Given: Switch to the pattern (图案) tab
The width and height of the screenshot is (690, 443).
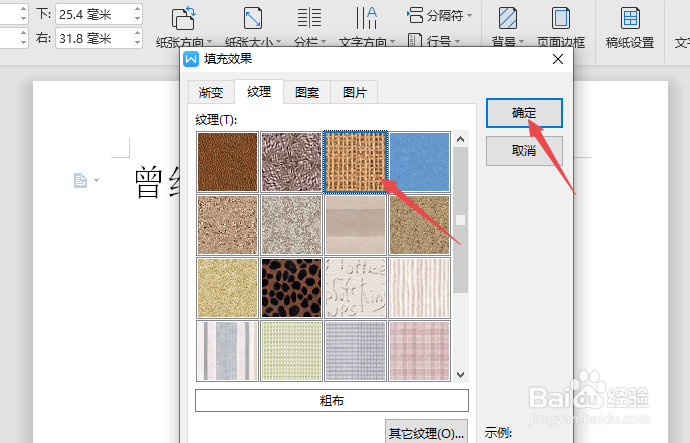Looking at the screenshot, I should (307, 92).
